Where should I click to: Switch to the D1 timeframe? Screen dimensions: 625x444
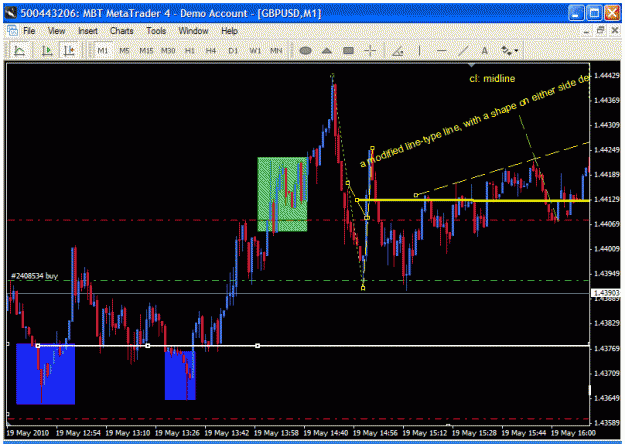pyautogui.click(x=233, y=51)
